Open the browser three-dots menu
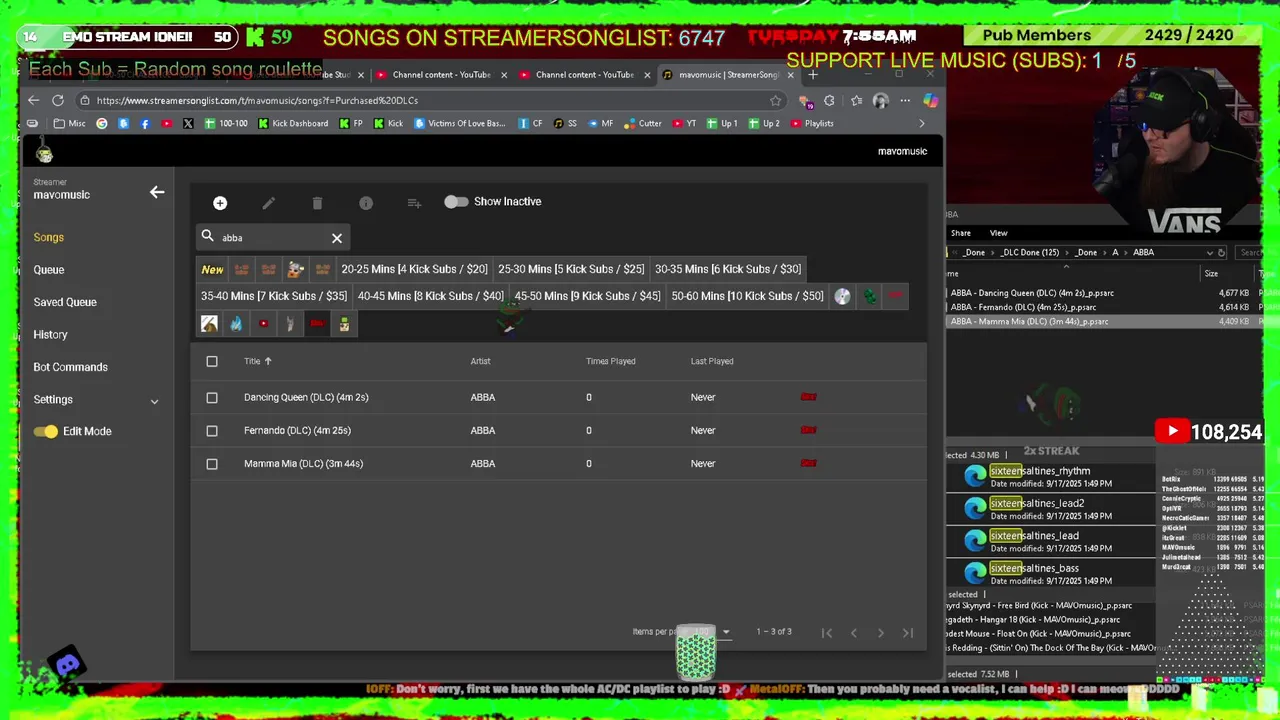Viewport: 1280px width, 720px height. (x=905, y=100)
